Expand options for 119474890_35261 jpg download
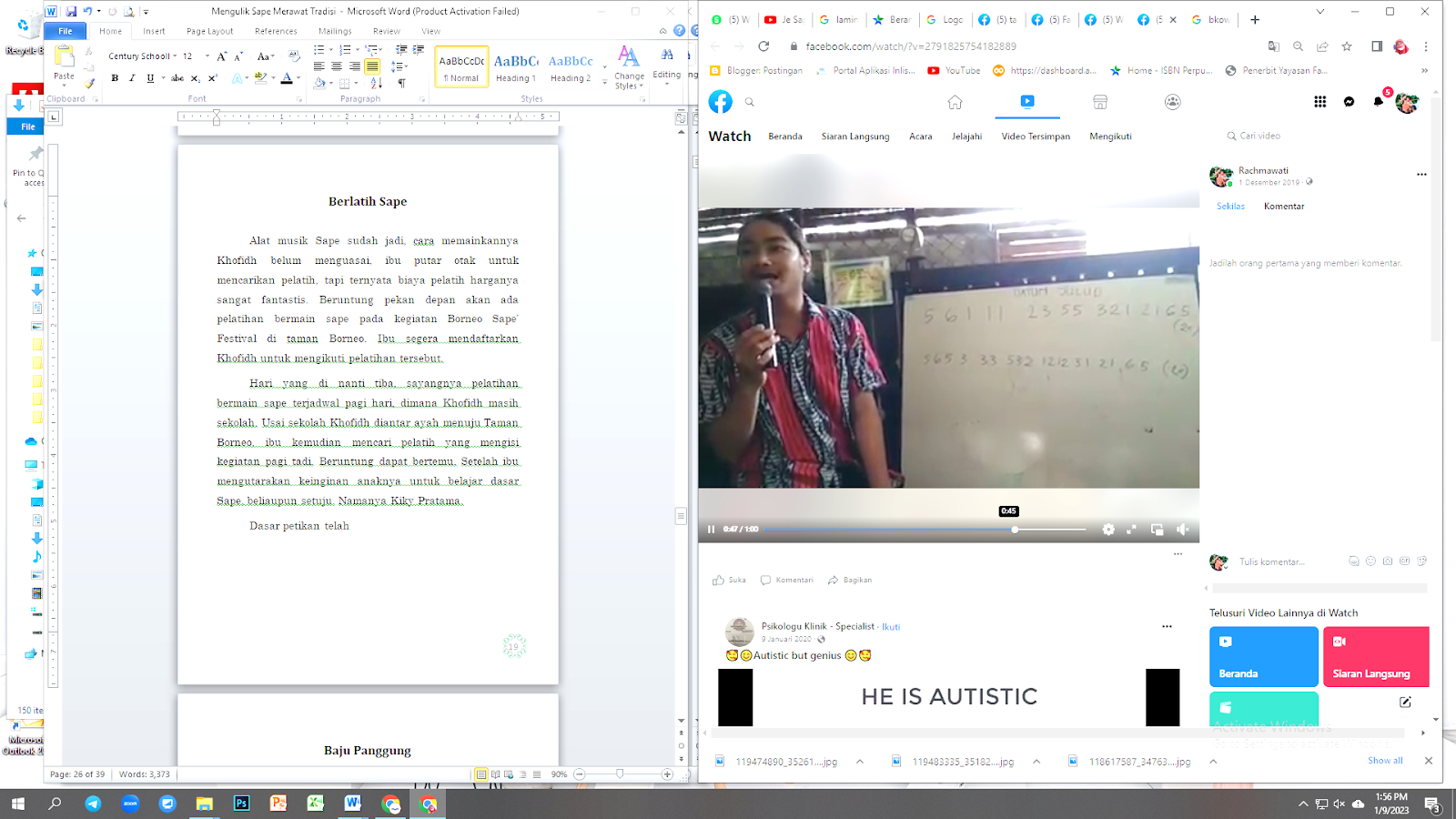Screen dimensions: 1456x819 859,762
